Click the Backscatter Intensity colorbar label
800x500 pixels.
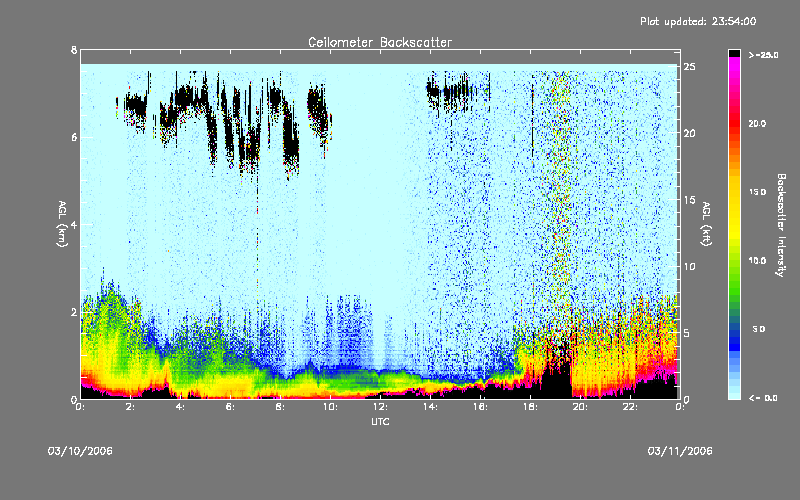point(780,223)
